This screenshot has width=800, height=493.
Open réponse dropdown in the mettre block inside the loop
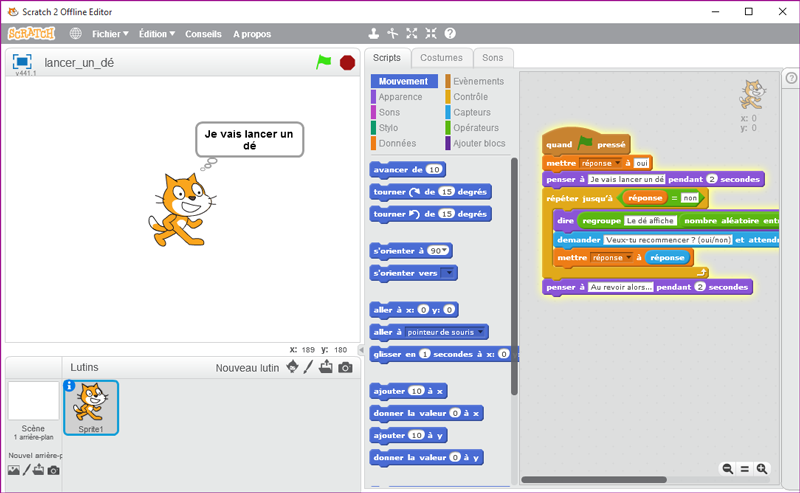click(629, 257)
